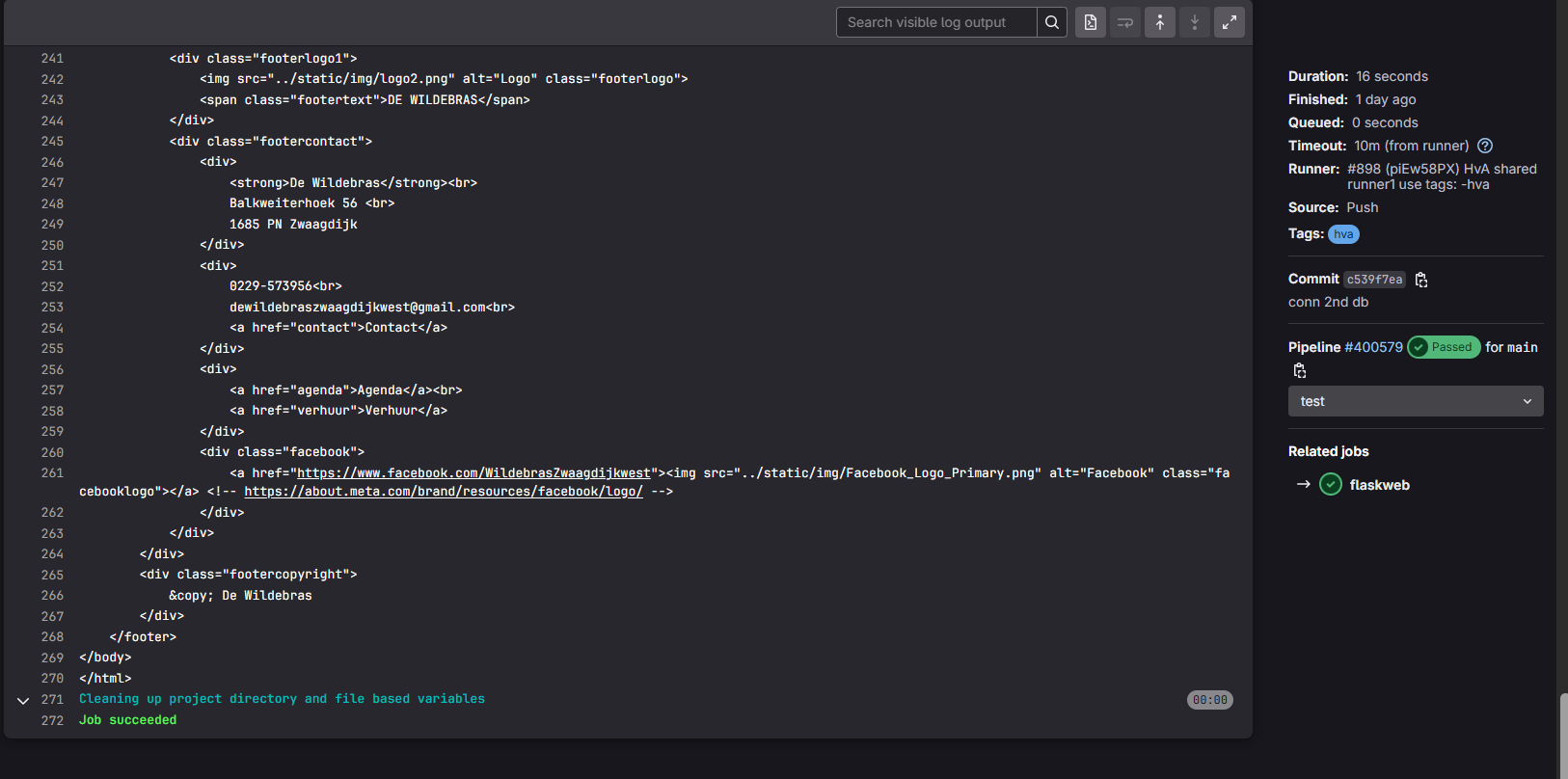This screenshot has width=1568, height=779.
Task: Open the test stage dropdown
Action: (1415, 401)
